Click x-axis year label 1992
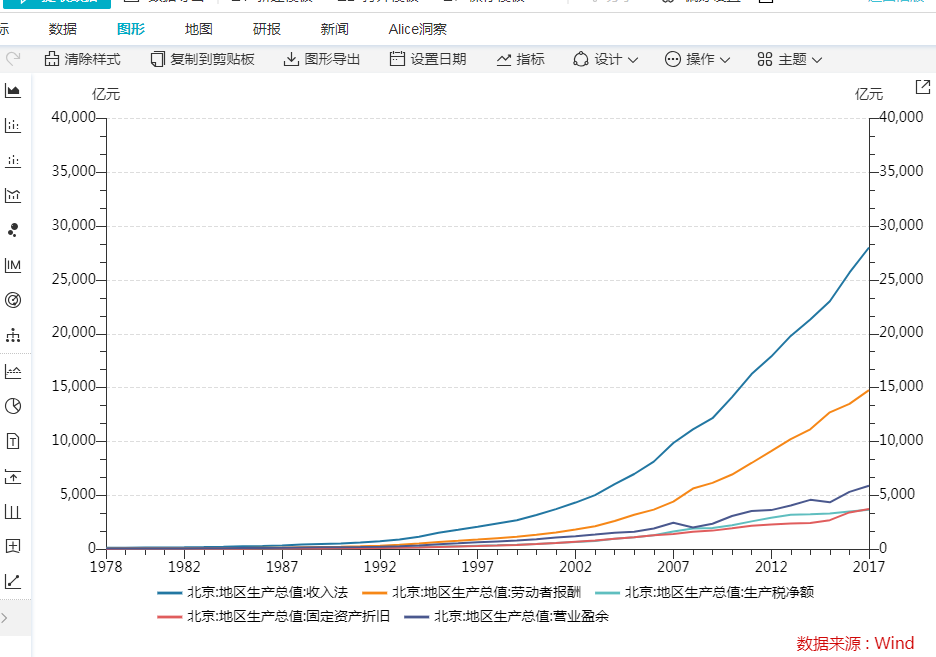The width and height of the screenshot is (936, 657). (x=380, y=566)
